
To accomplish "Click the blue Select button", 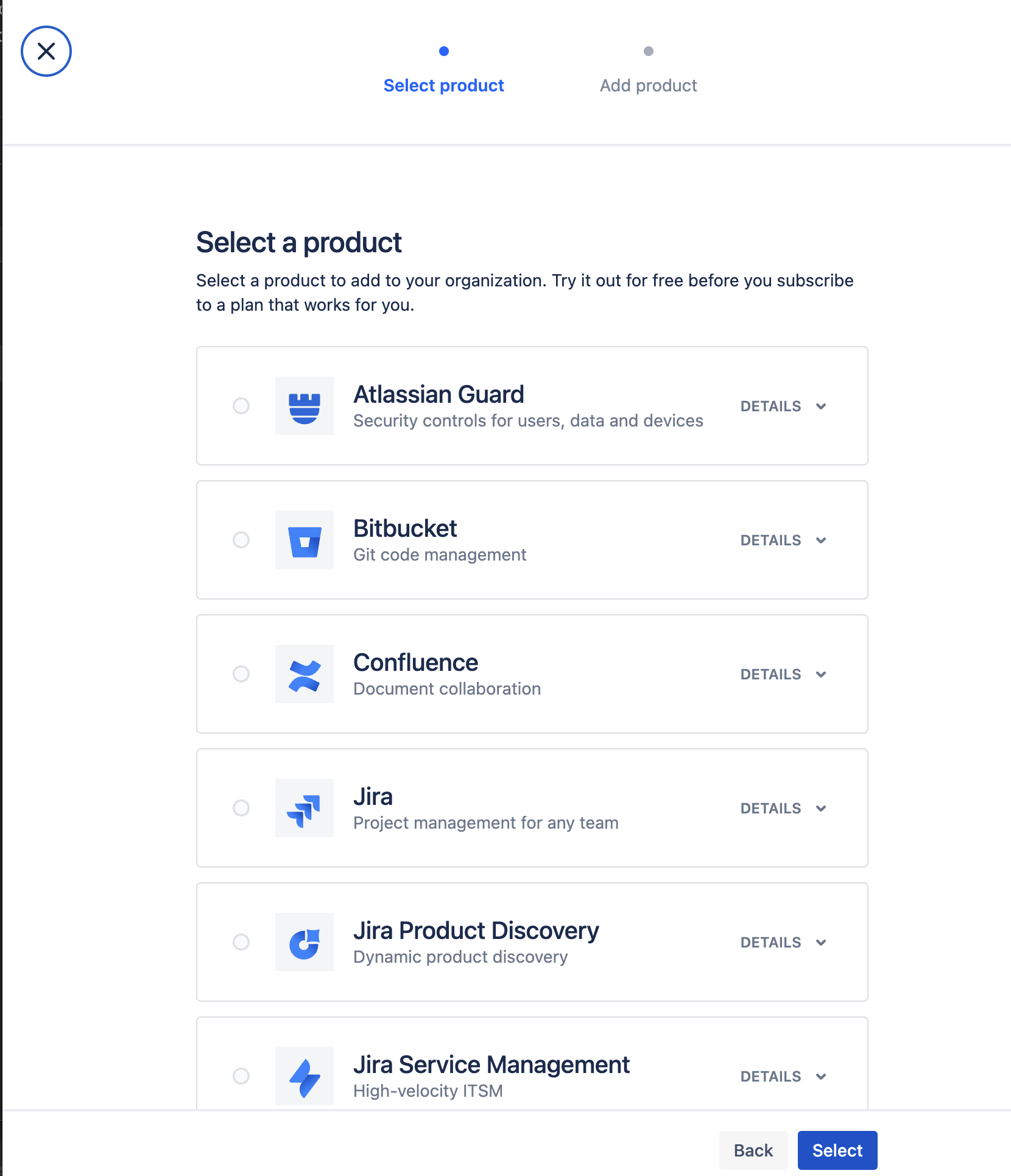I will pos(837,1150).
